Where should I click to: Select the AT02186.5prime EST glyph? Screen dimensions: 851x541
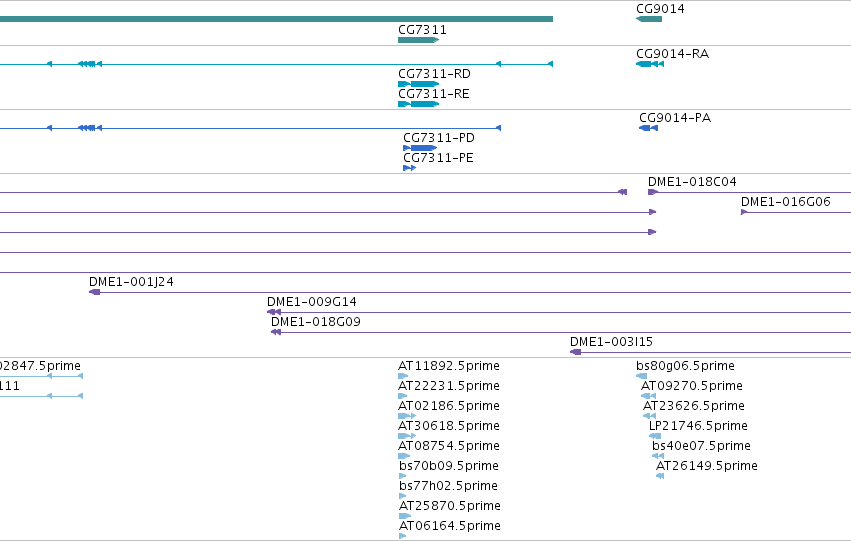[x=407, y=416]
